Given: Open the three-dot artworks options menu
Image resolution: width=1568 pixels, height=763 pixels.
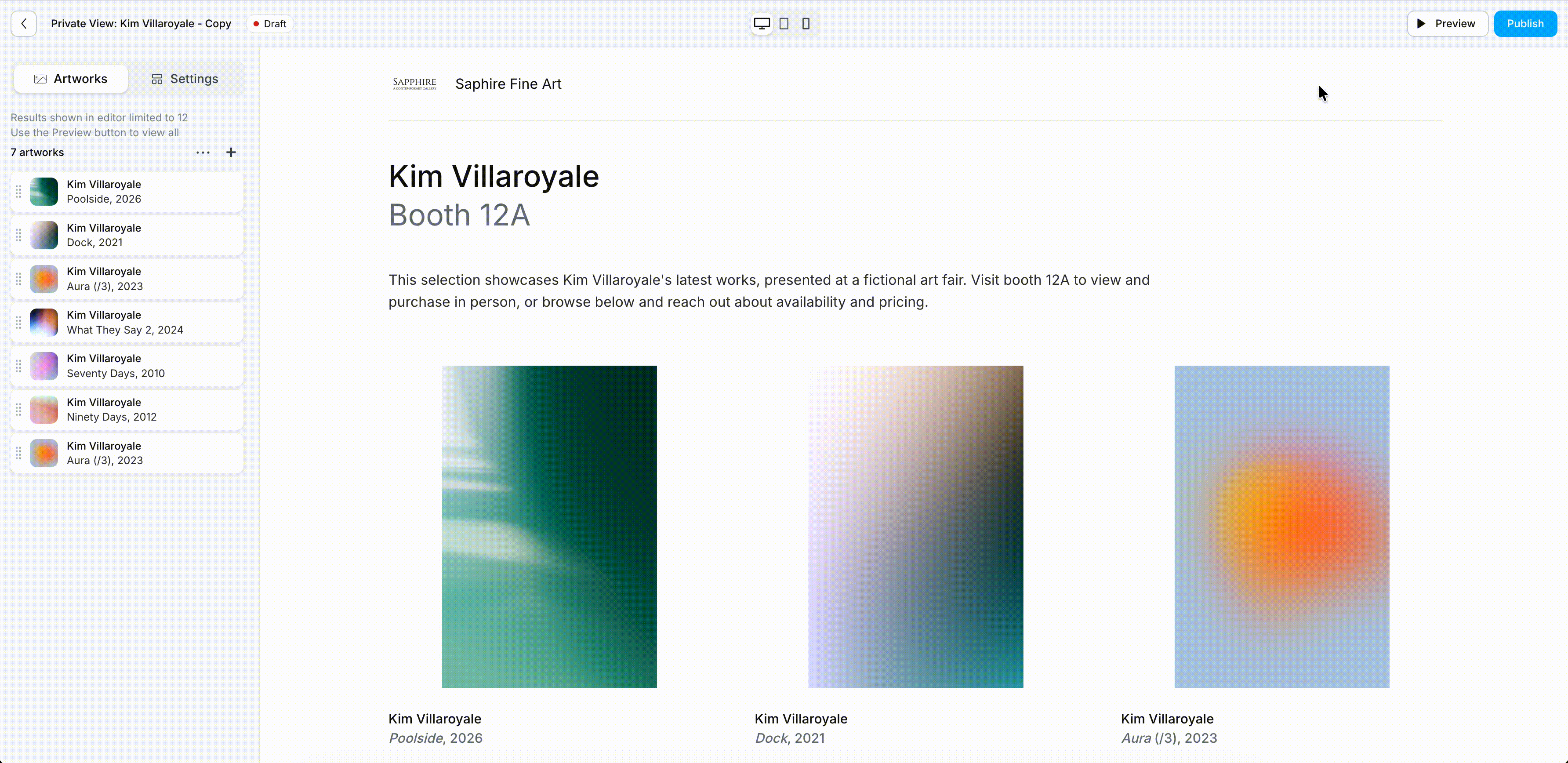Looking at the screenshot, I should pyautogui.click(x=203, y=152).
